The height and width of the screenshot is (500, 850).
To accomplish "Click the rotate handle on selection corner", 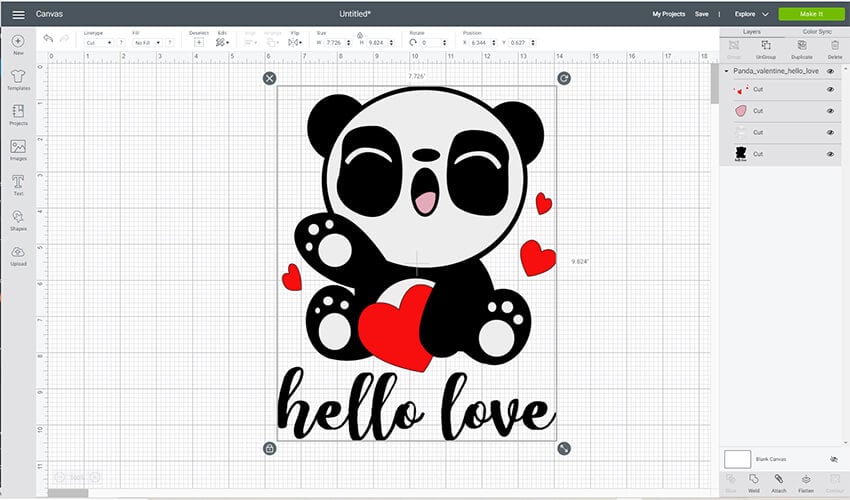I will pos(564,79).
